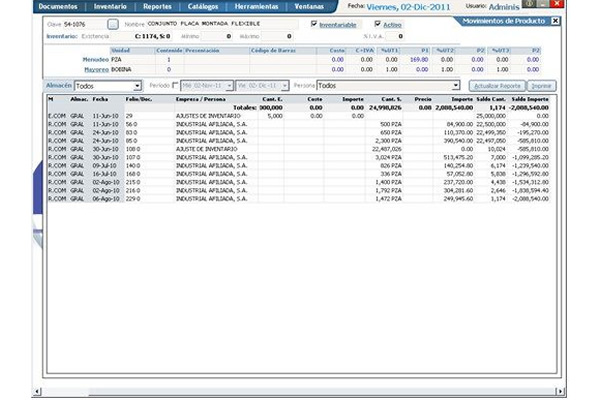Toggle the Inventariable checkbox
The image size is (600, 400).
(x=314, y=23)
